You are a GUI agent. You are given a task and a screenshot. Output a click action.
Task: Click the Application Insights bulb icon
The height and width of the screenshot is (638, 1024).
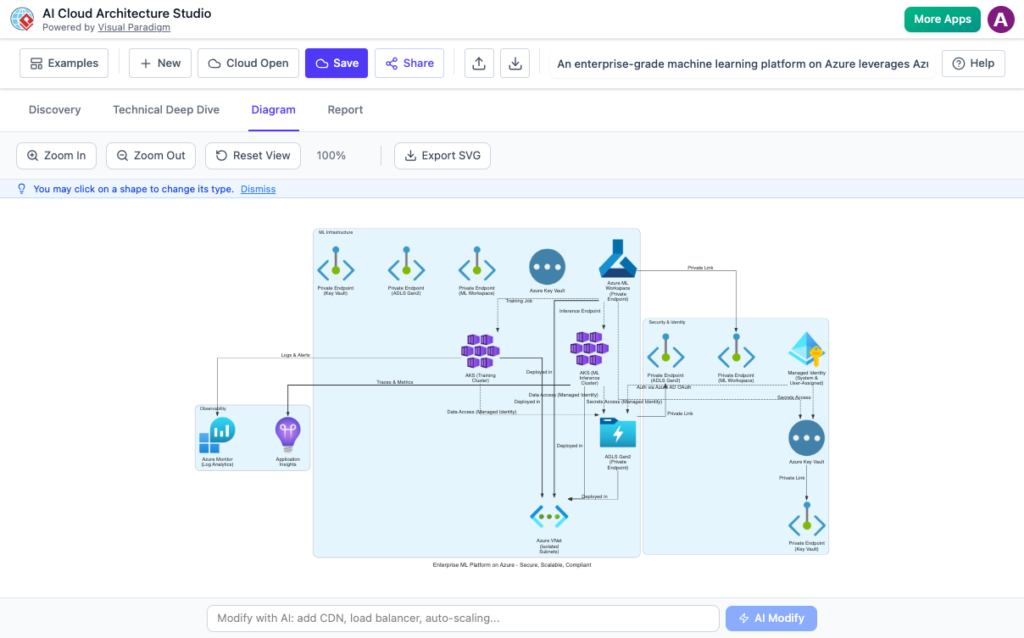pos(287,432)
